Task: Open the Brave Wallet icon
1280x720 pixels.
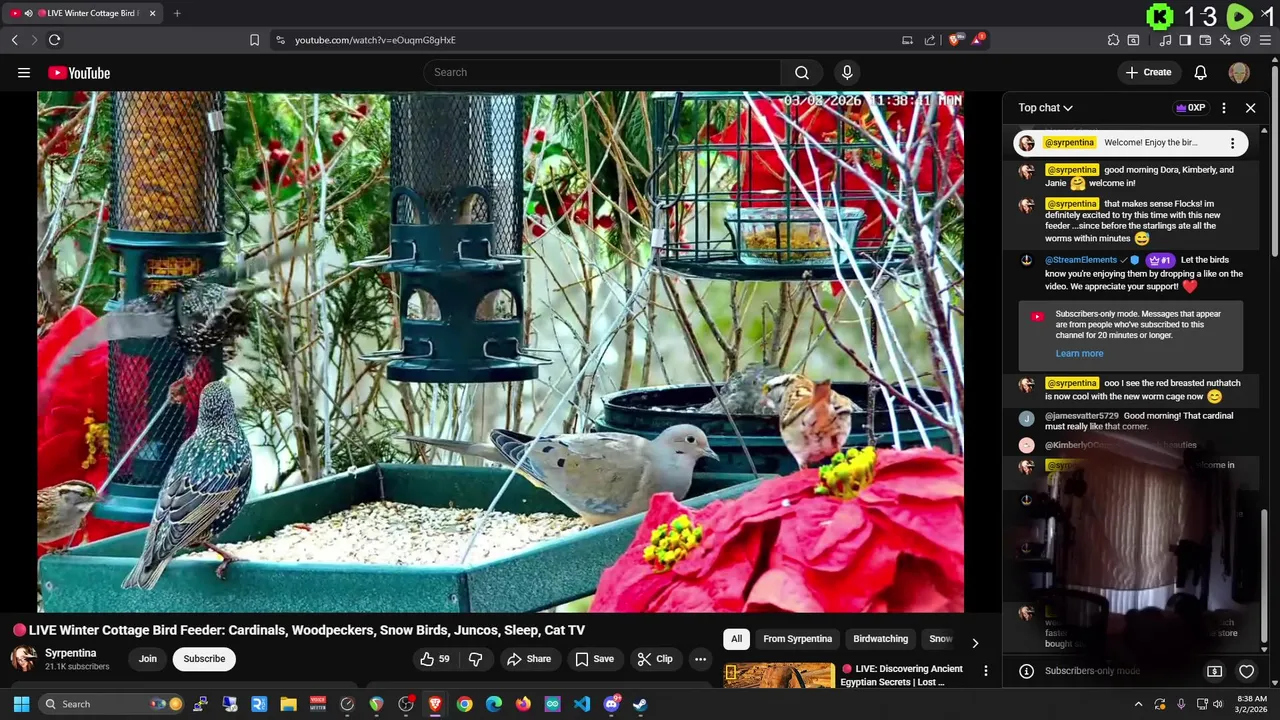Action: pos(1205,40)
